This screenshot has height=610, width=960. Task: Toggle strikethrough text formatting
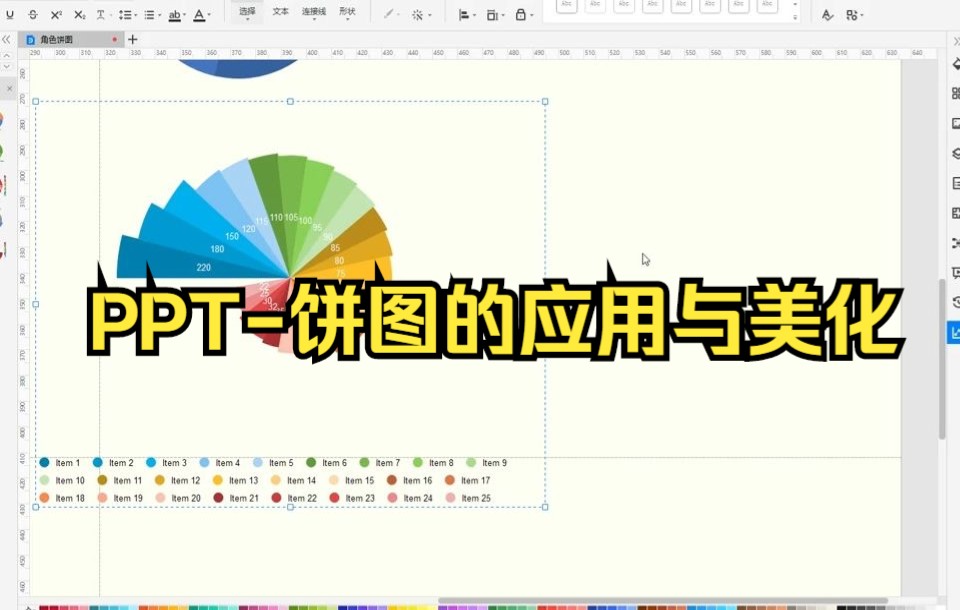coord(33,14)
